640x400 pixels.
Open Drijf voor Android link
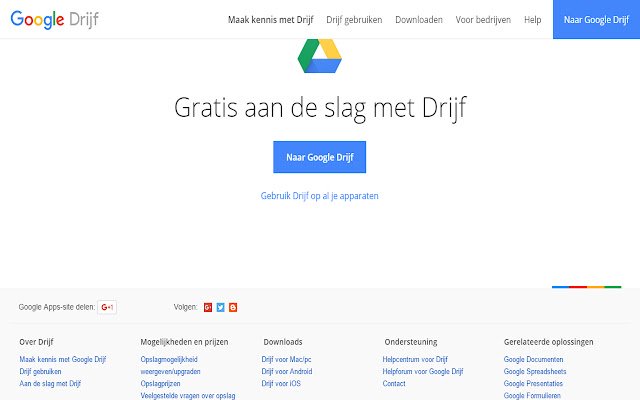pos(287,371)
